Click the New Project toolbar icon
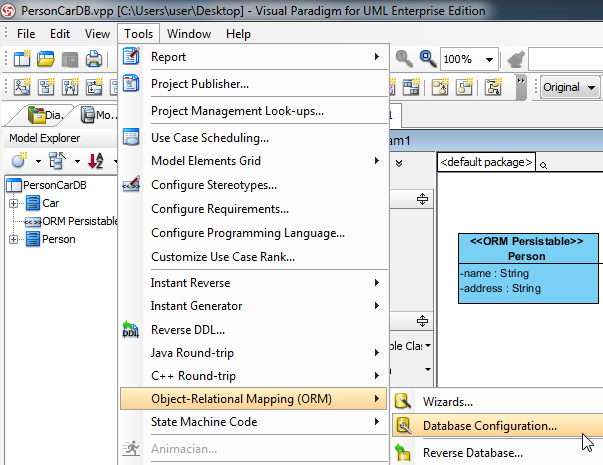 click(22, 59)
